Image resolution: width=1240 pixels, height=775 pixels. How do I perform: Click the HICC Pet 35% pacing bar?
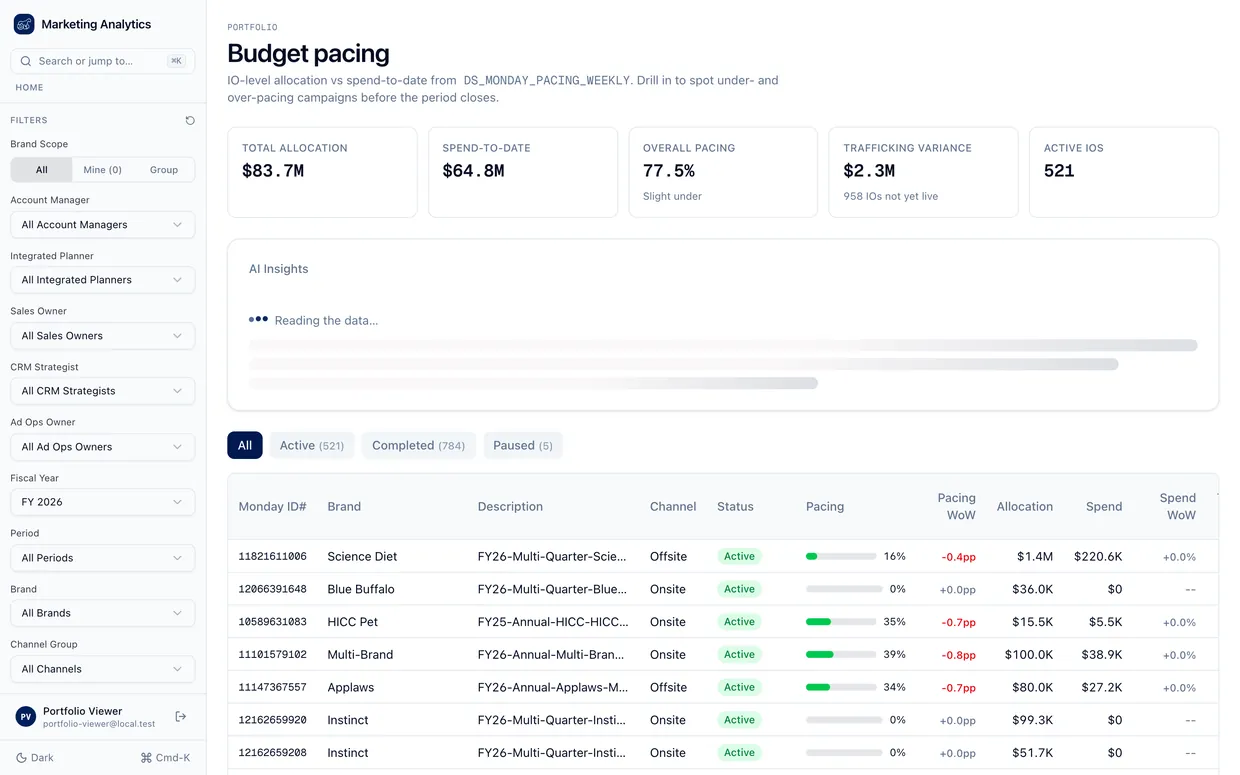pos(841,622)
